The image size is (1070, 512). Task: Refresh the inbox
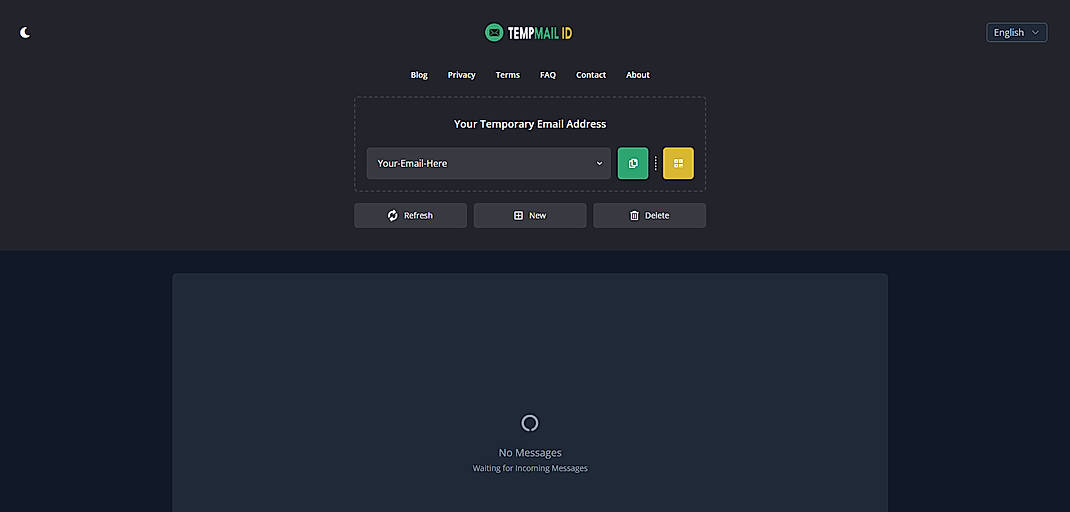(x=410, y=216)
